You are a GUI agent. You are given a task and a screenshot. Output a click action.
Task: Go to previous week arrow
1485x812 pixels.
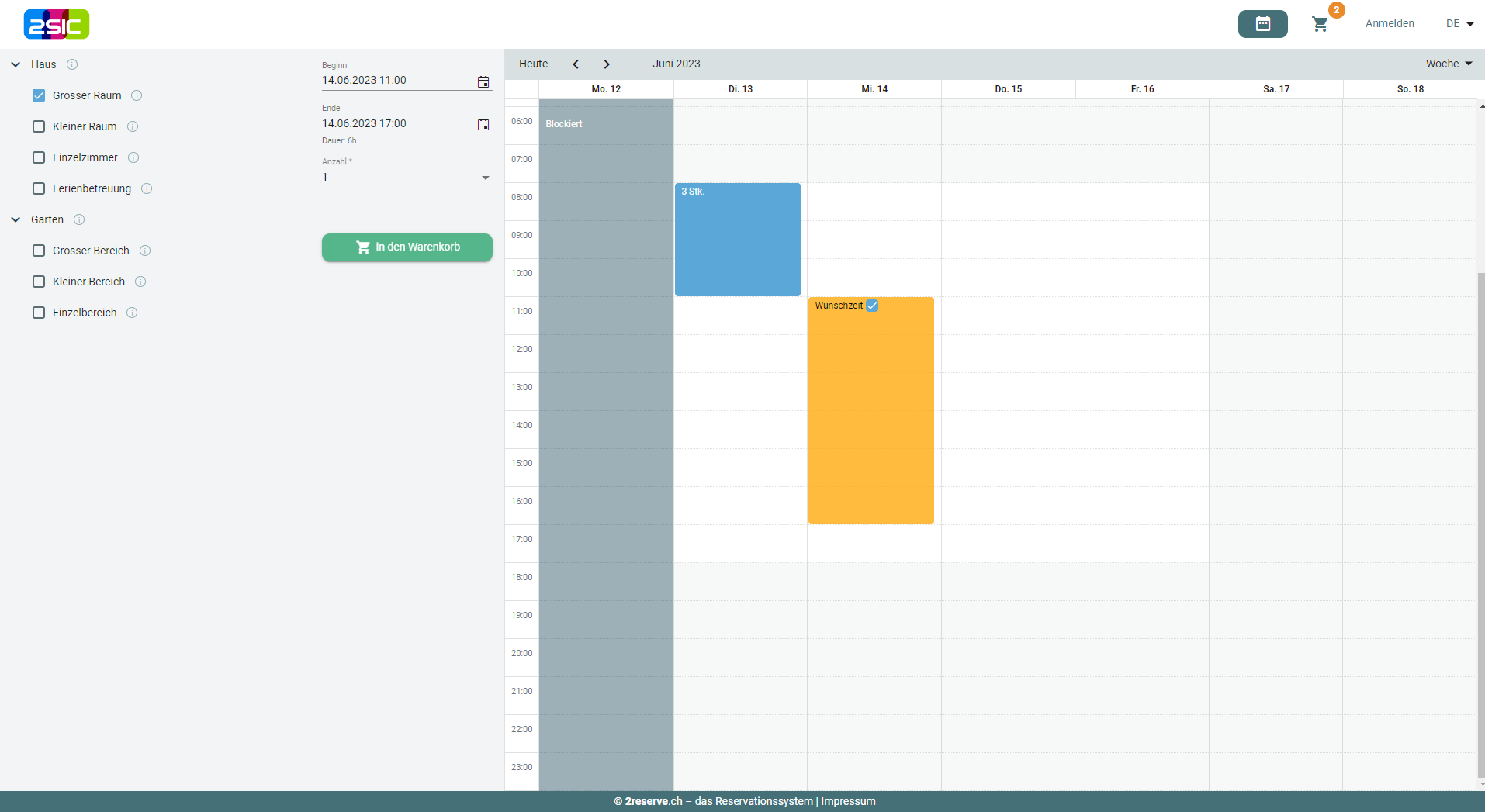click(576, 64)
